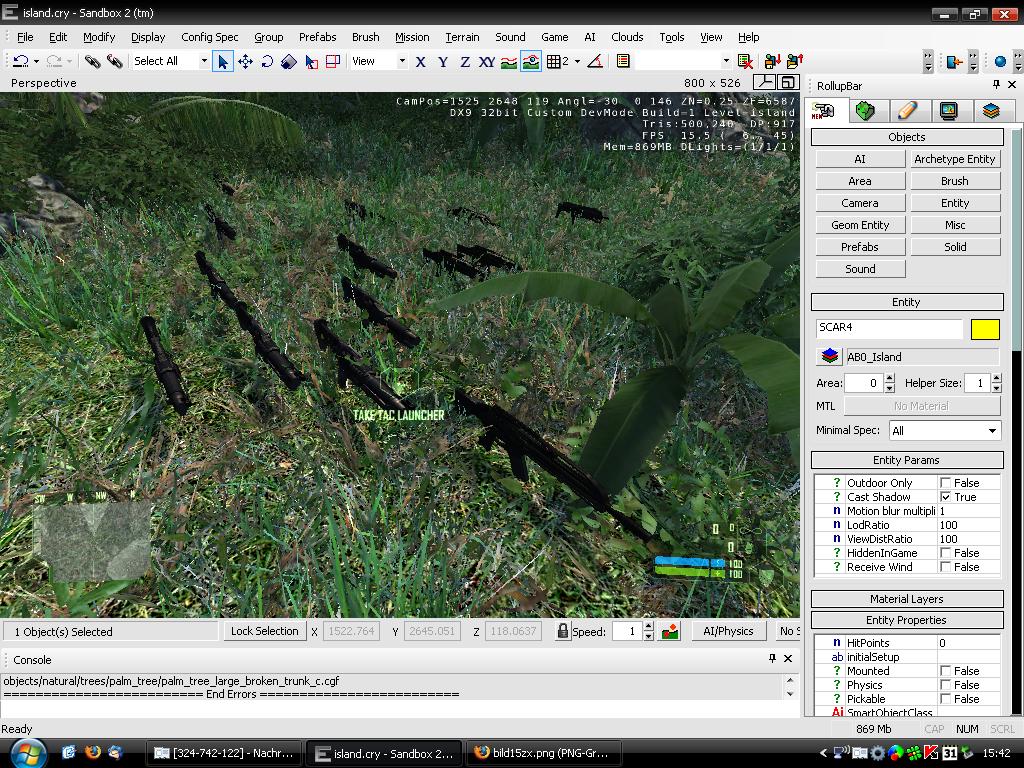1024x768 pixels.
Task: Open the Firefox bild15zx.png taskbar window
Action: [542, 753]
